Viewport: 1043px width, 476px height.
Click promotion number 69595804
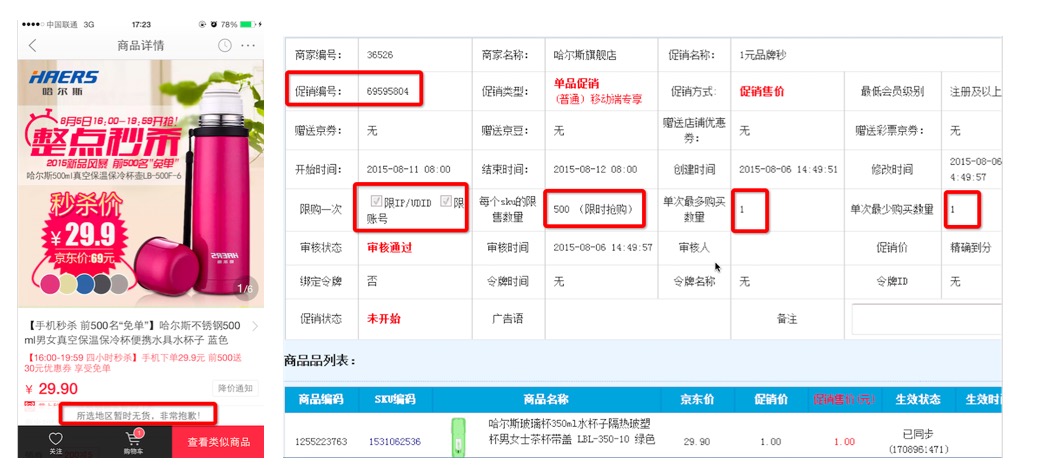coord(388,92)
